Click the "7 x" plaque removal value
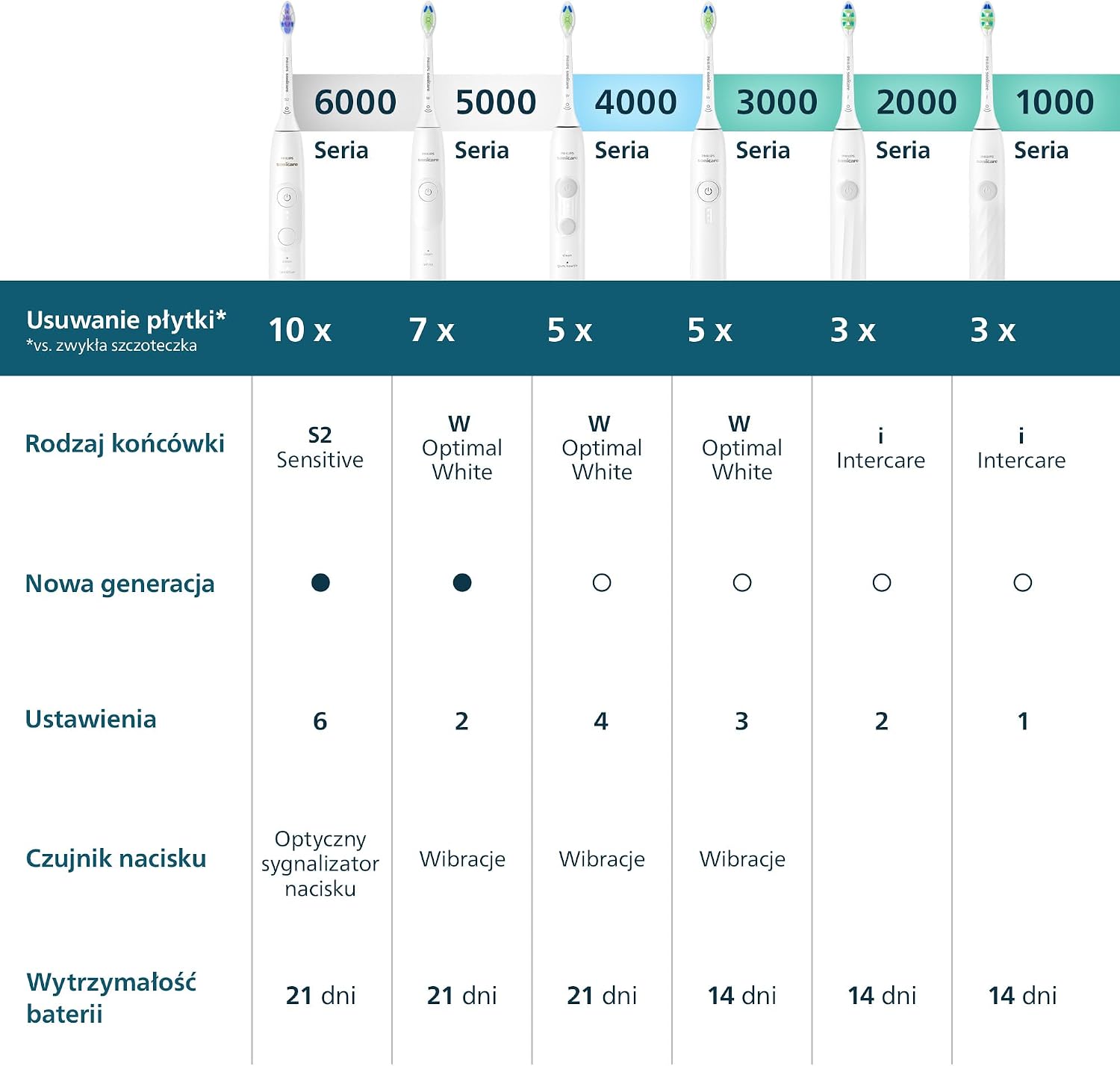Screen dimensions: 1120x1066 point(432,330)
